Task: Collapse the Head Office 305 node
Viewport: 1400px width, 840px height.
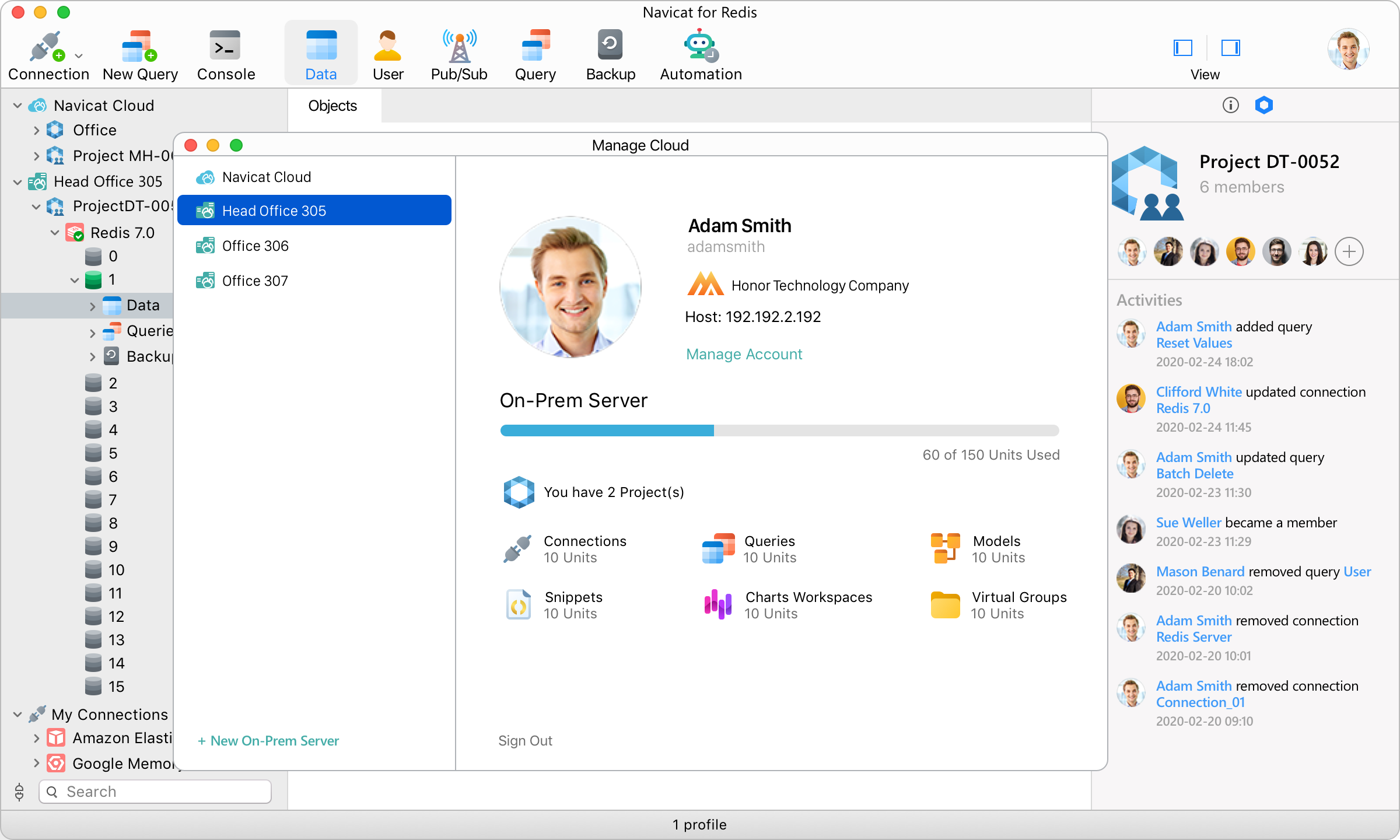Action: pyautogui.click(x=17, y=181)
